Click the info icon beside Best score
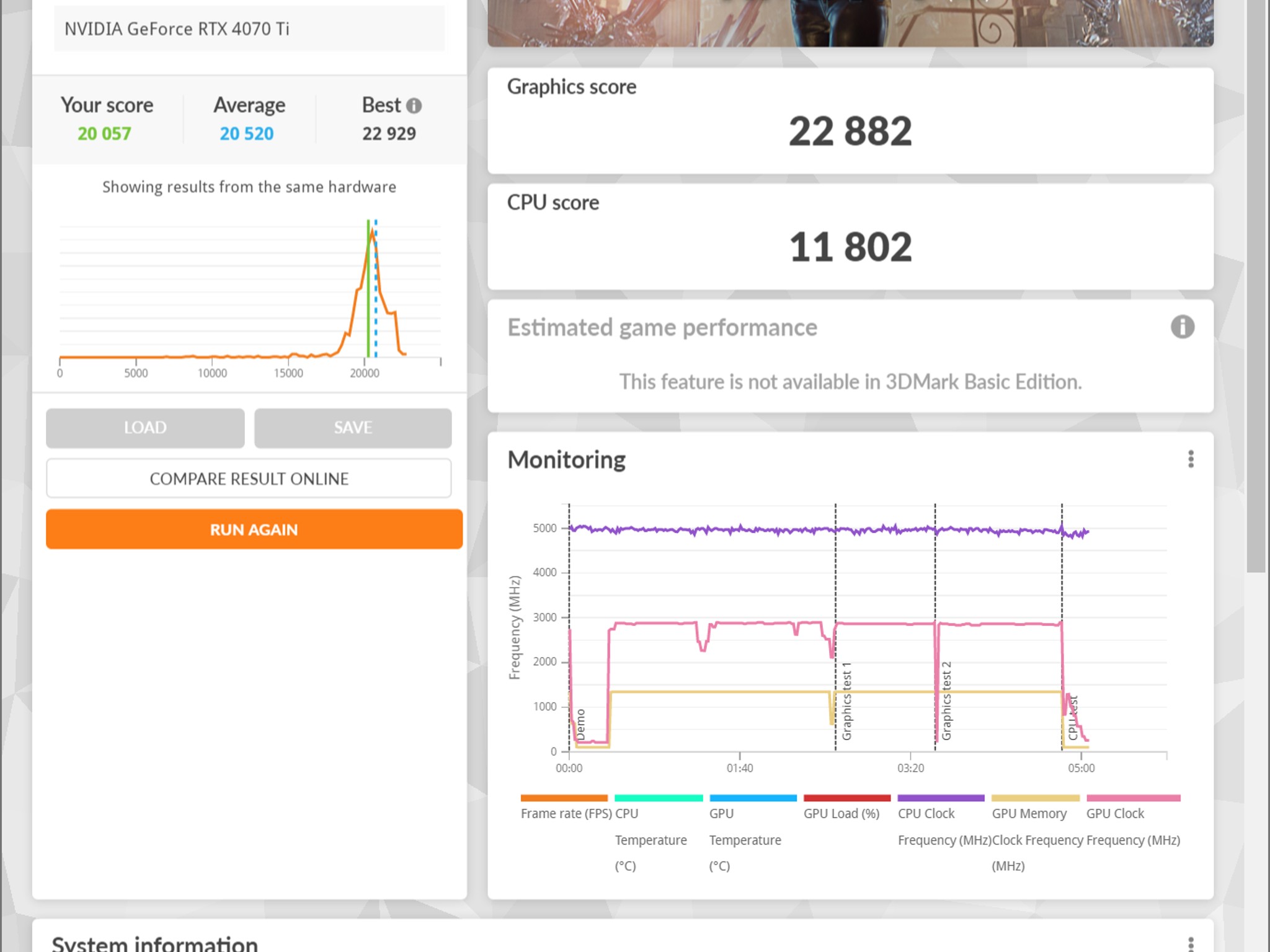 (x=414, y=106)
